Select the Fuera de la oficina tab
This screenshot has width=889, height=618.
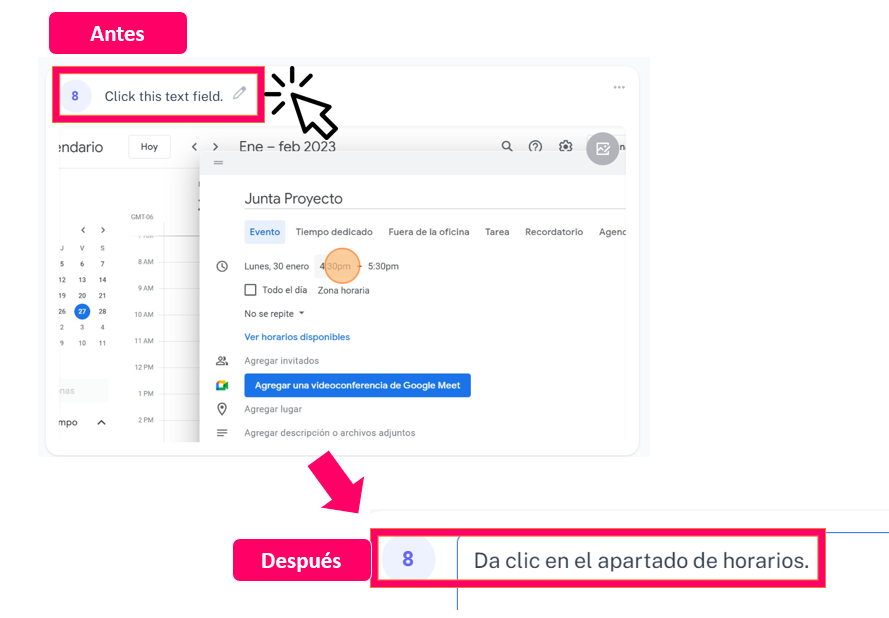(428, 232)
